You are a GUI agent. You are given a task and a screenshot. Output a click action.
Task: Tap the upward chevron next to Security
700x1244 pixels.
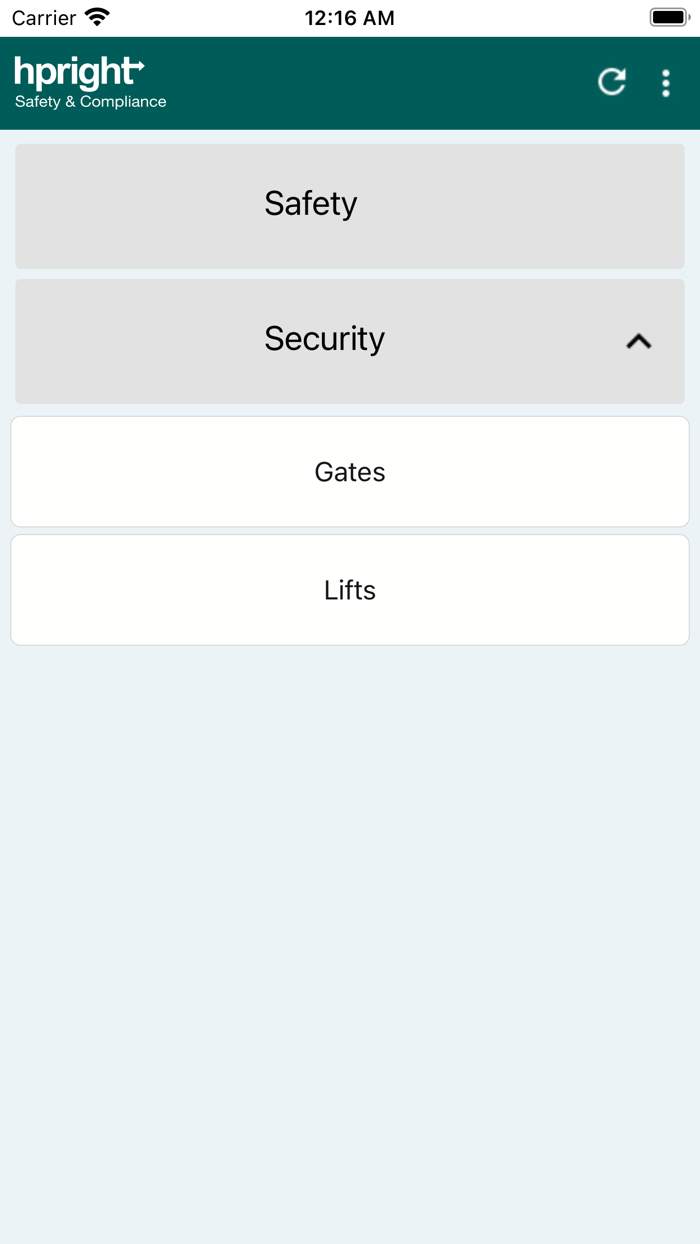638,341
